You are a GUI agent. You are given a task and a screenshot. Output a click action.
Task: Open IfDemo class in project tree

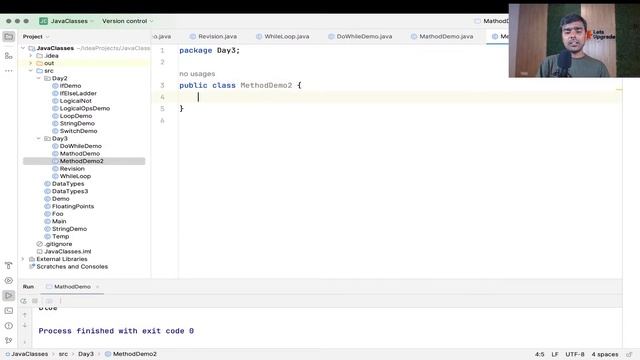pyautogui.click(x=70, y=86)
